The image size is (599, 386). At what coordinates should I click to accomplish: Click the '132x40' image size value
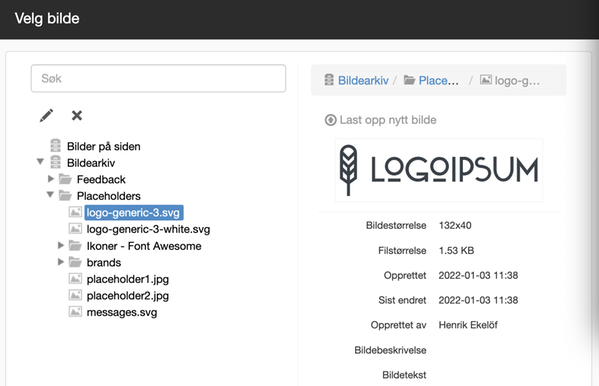click(x=455, y=225)
